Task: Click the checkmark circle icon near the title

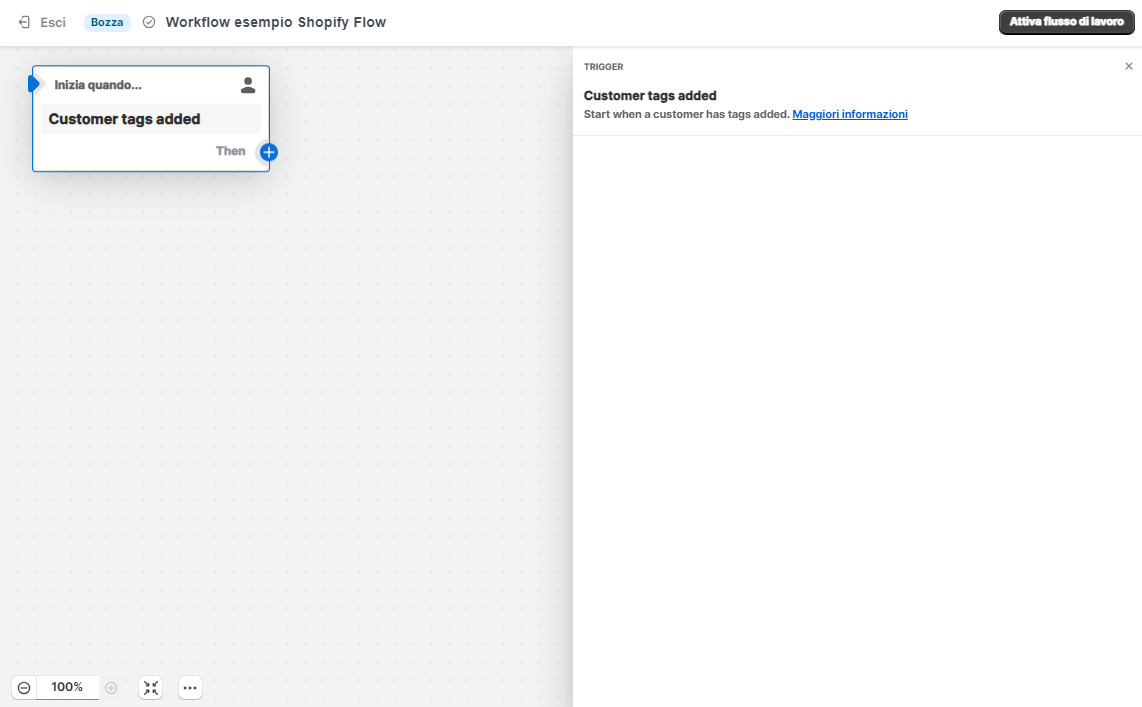Action: point(148,21)
